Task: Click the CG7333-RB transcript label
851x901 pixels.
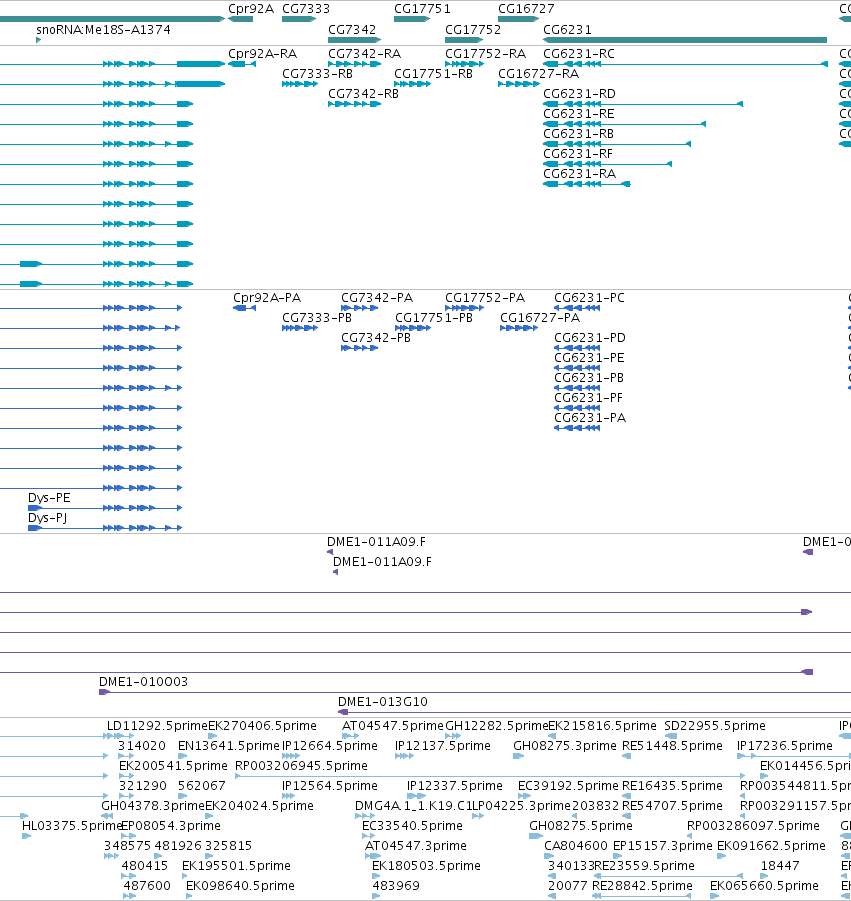Action: [x=317, y=74]
